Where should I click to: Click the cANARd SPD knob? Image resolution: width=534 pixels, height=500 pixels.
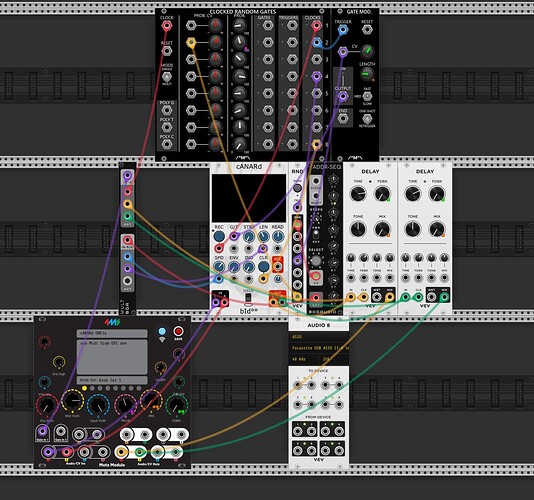coord(219,267)
